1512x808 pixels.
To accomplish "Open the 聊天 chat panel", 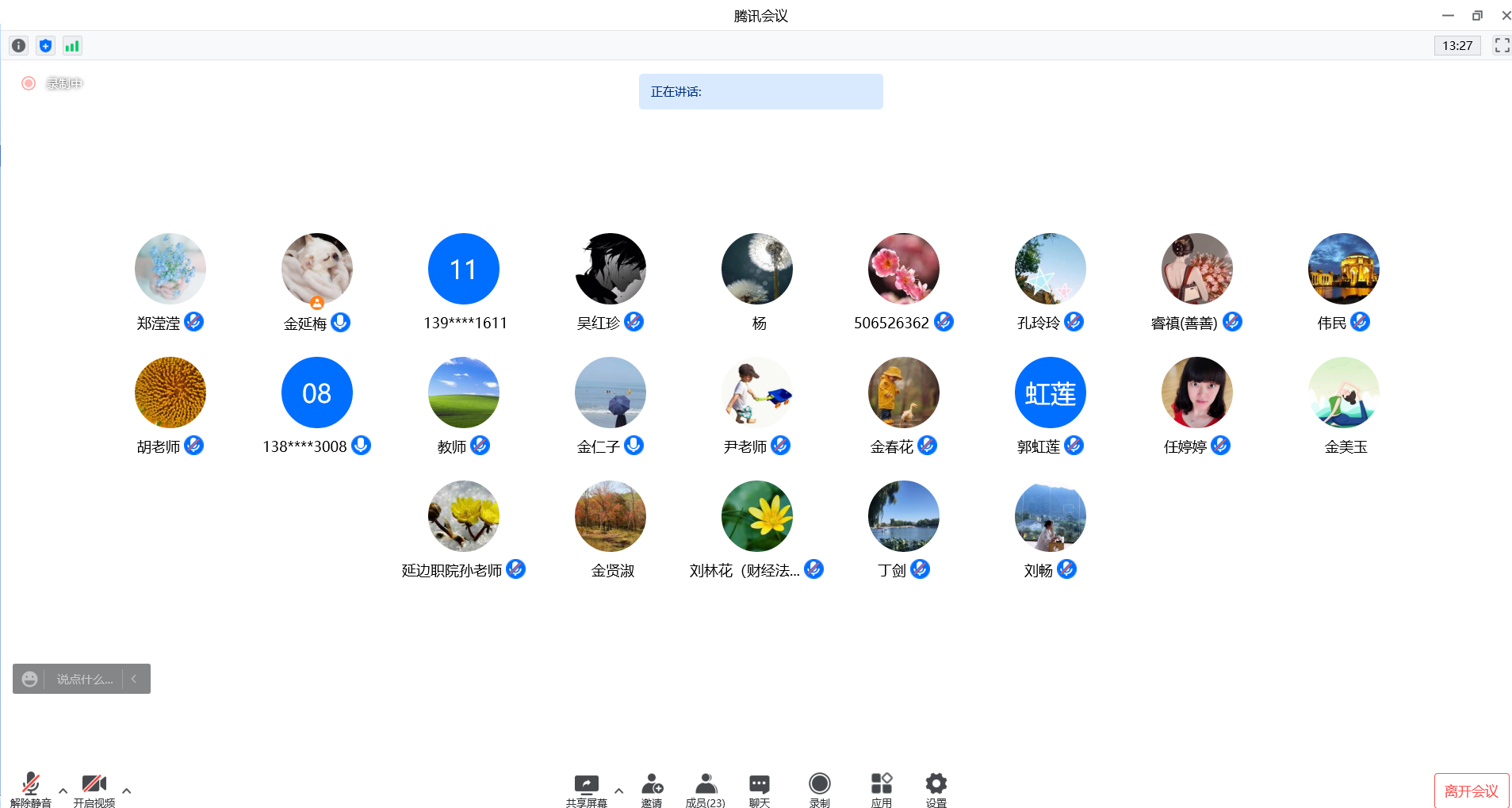I will (x=759, y=790).
